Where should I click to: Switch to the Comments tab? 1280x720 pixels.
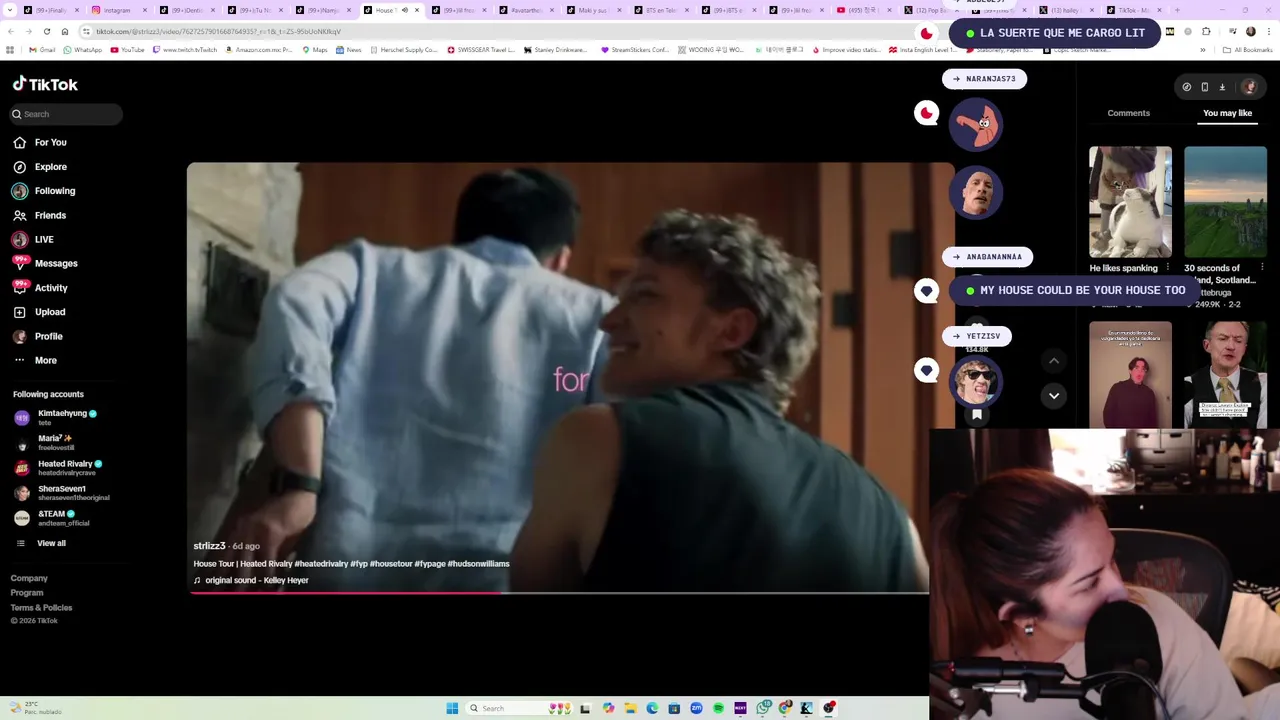(1128, 113)
